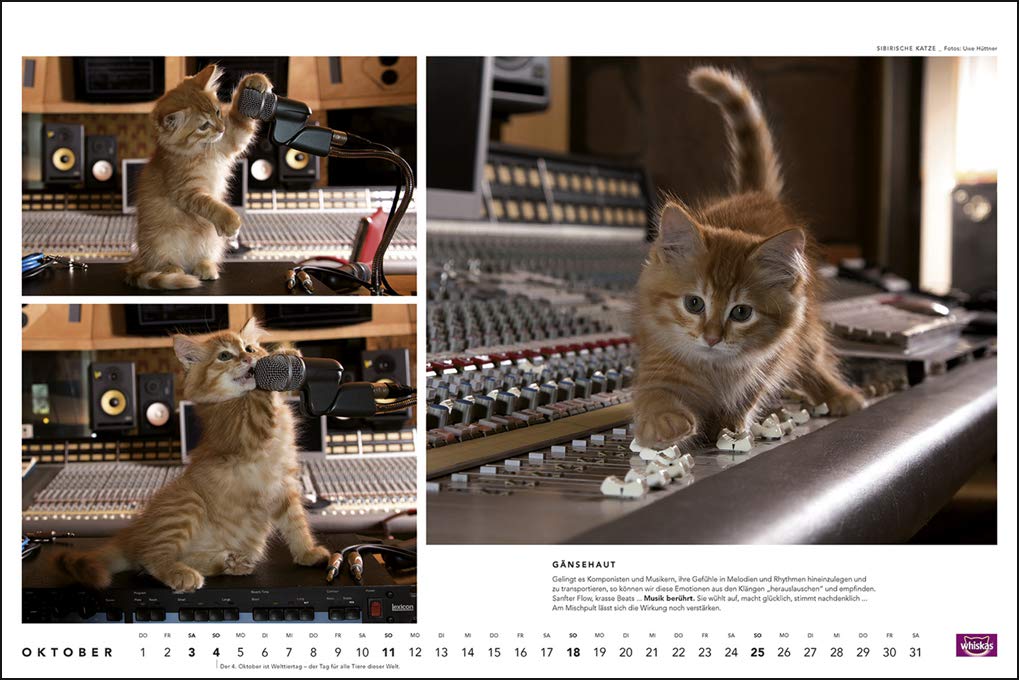Select date 28 in the calendar row

836,652
